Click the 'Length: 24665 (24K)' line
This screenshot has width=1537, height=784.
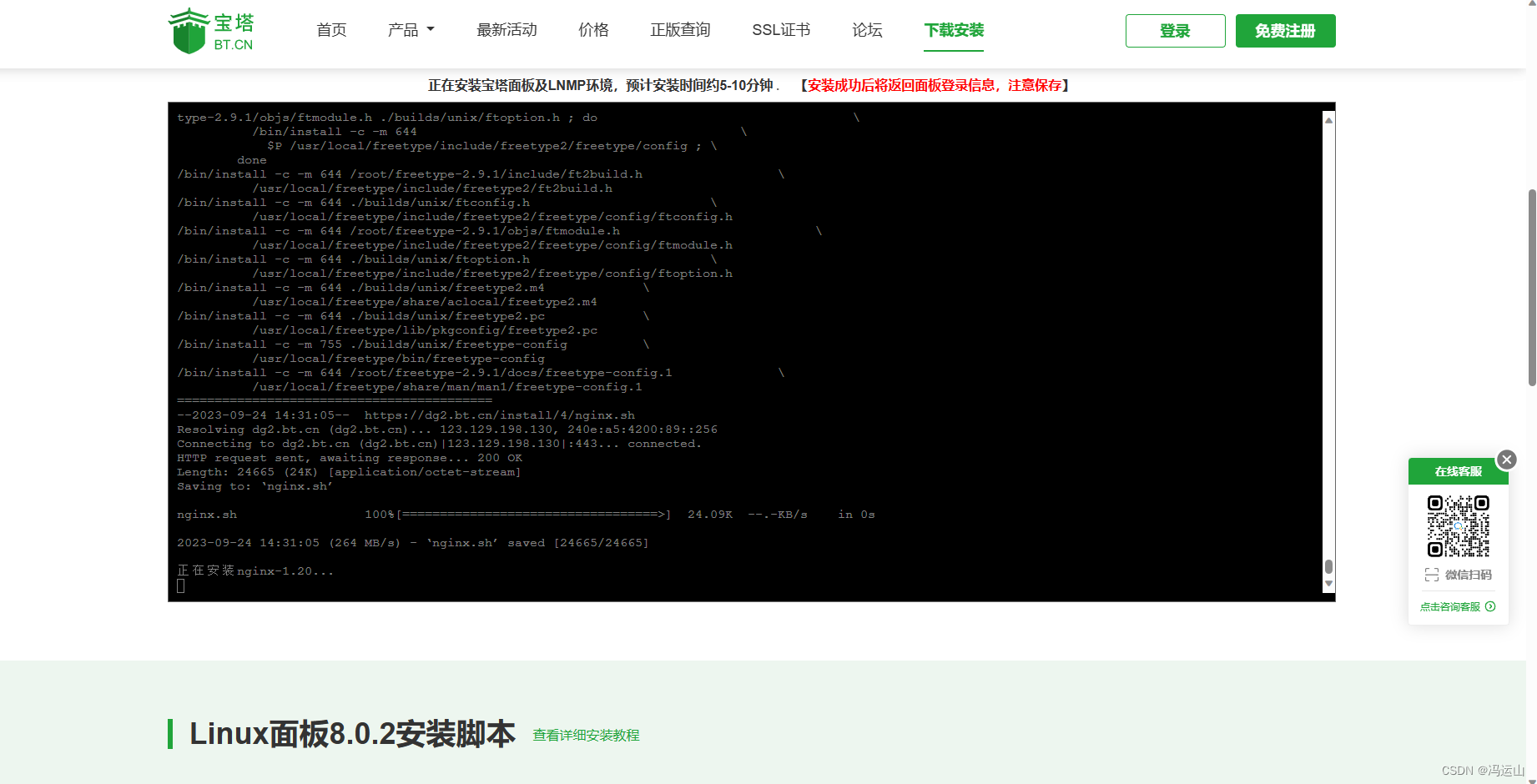tap(349, 472)
